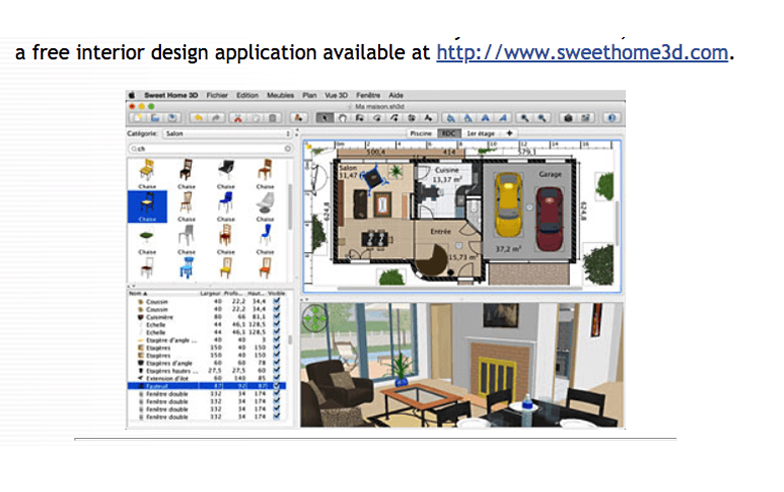Open the Catégorie Salon dropdown
The height and width of the screenshot is (492, 784).
(227, 134)
